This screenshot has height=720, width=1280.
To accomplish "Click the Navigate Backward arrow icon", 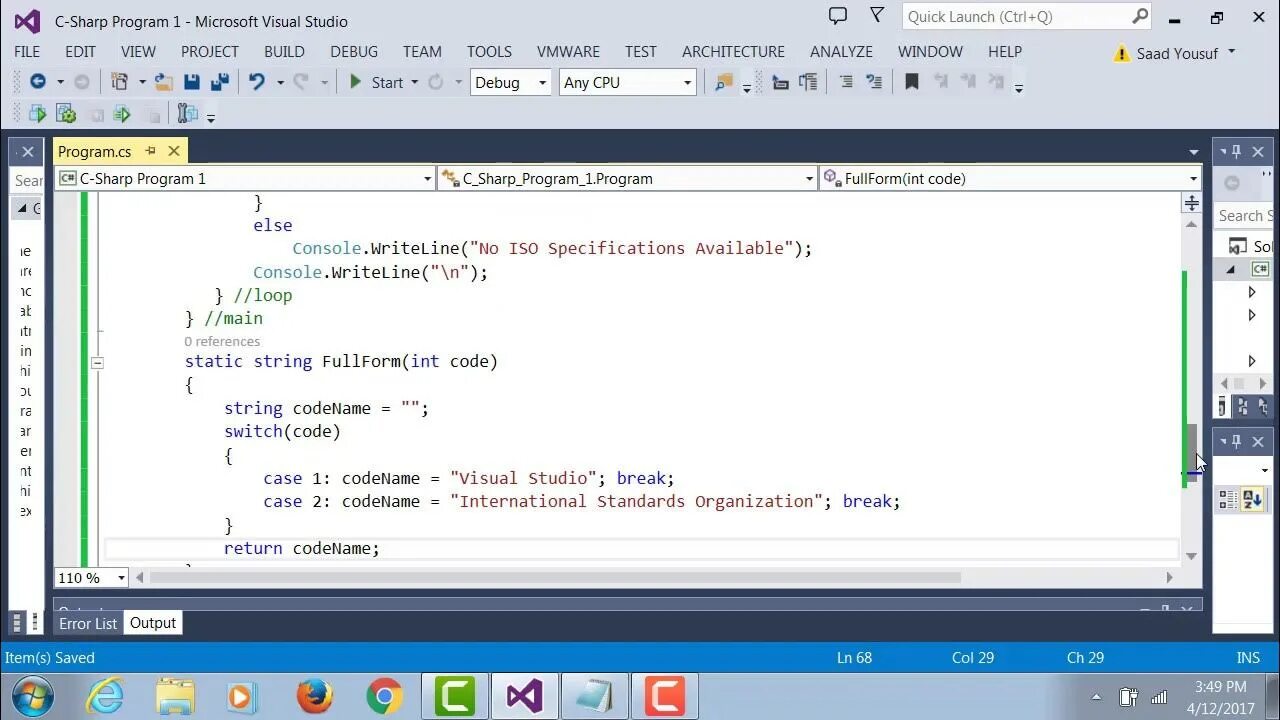I will tap(38, 82).
